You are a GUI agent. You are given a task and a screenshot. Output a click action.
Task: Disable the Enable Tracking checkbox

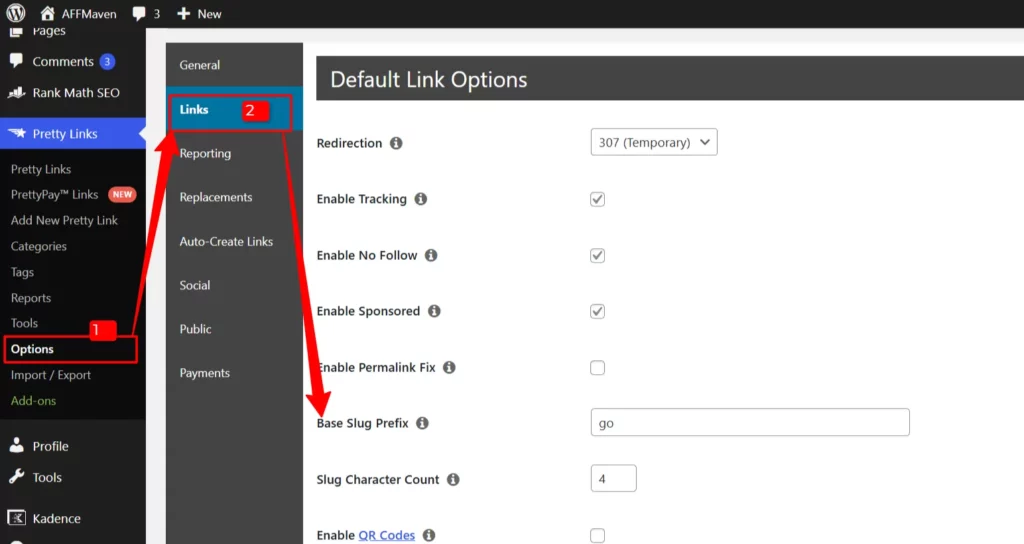coord(597,199)
